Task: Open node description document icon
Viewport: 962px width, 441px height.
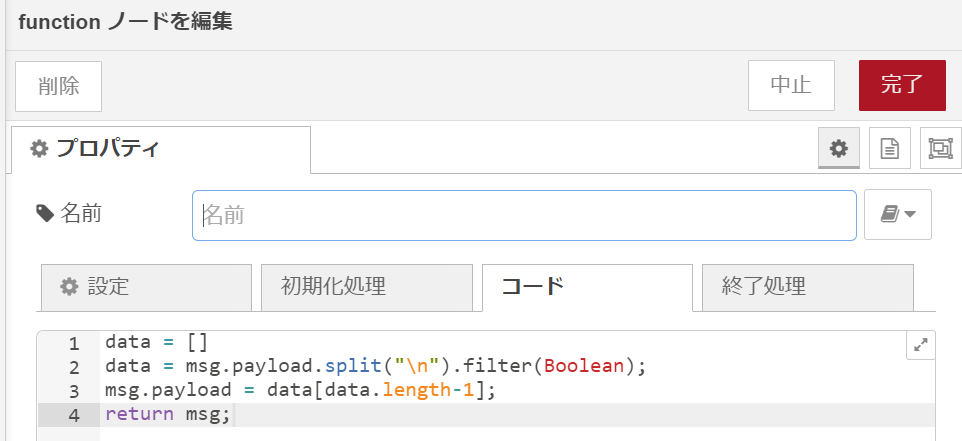Action: point(890,148)
